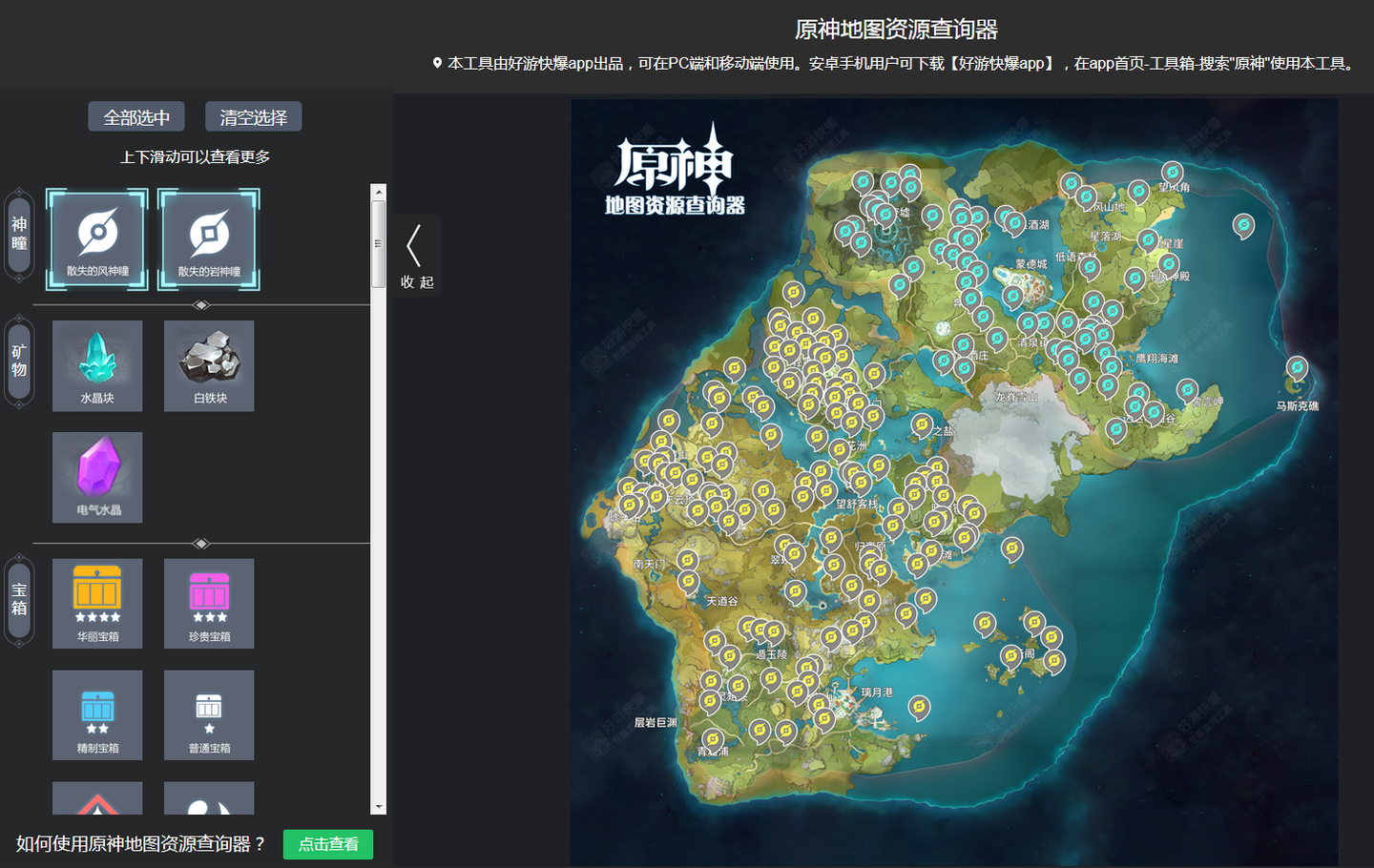1374x868 pixels.
Task: Click the lower geo marker left of 天遒谷
Action: (x=688, y=581)
